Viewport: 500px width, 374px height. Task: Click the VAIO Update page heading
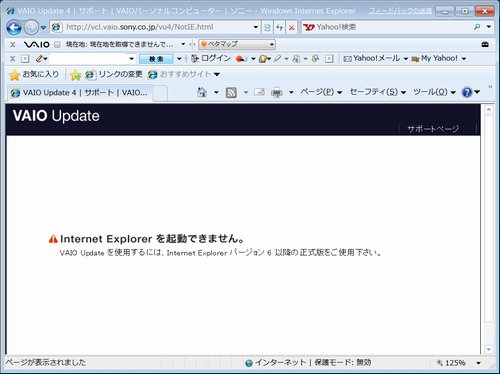pos(56,116)
